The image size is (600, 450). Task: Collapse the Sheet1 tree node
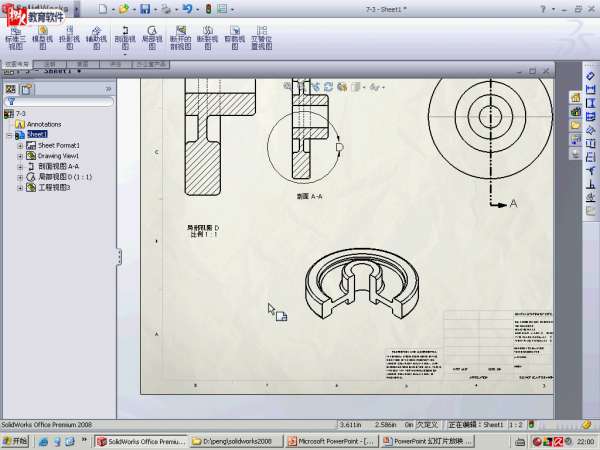(x=9, y=134)
